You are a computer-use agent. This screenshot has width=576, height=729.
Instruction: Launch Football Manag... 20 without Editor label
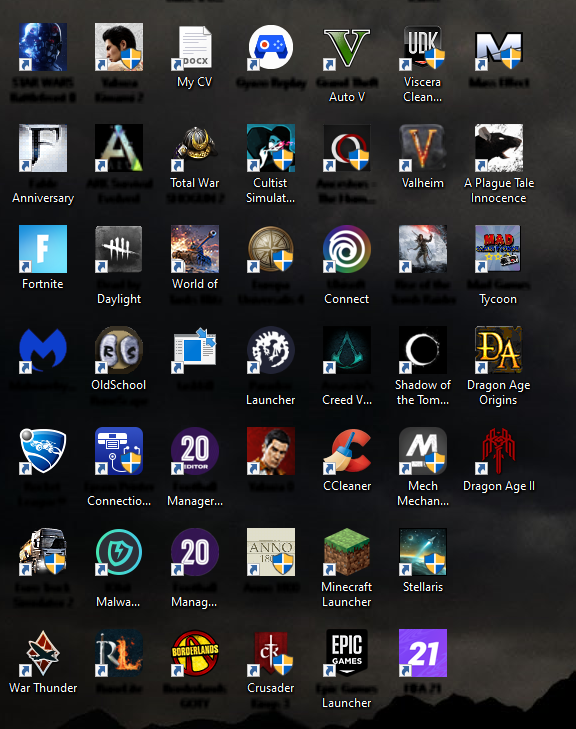[x=195, y=552]
